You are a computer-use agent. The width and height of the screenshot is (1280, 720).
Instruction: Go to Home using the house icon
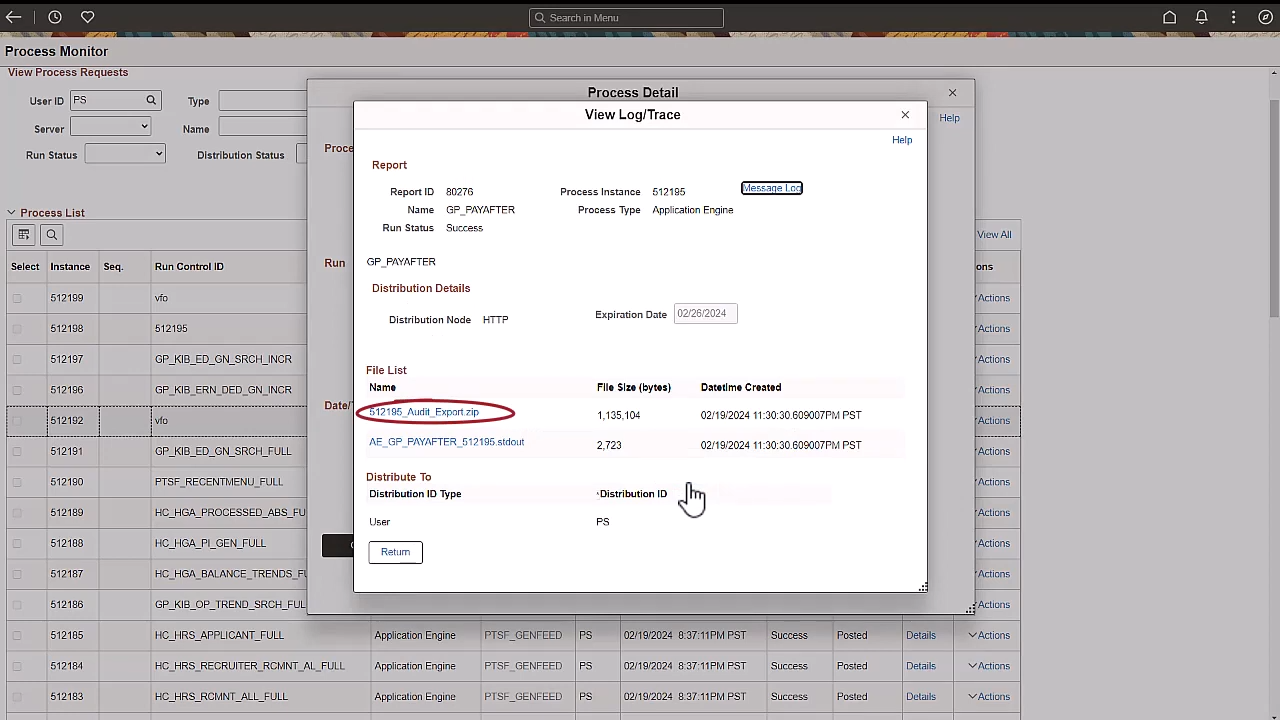click(1169, 17)
